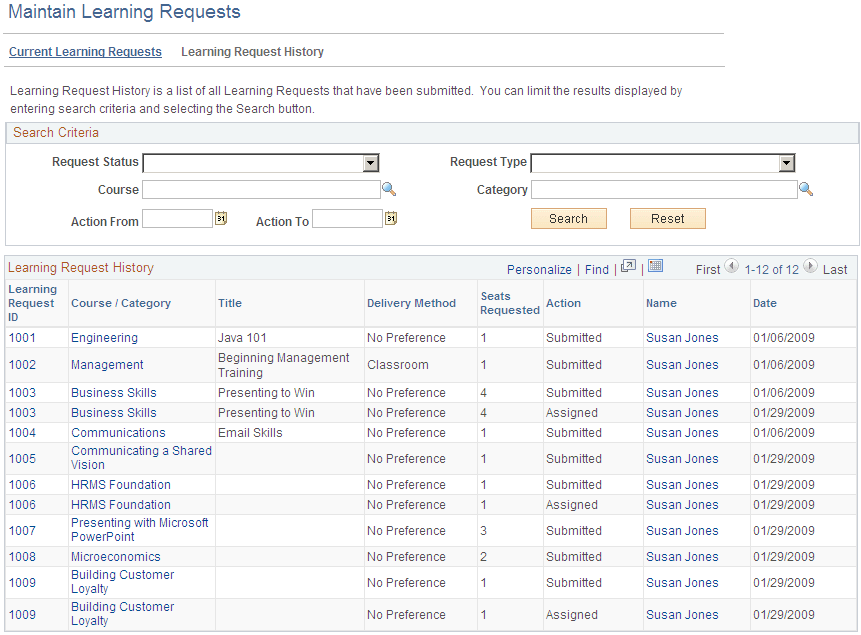Select the Current Learning Requests tab

85,51
